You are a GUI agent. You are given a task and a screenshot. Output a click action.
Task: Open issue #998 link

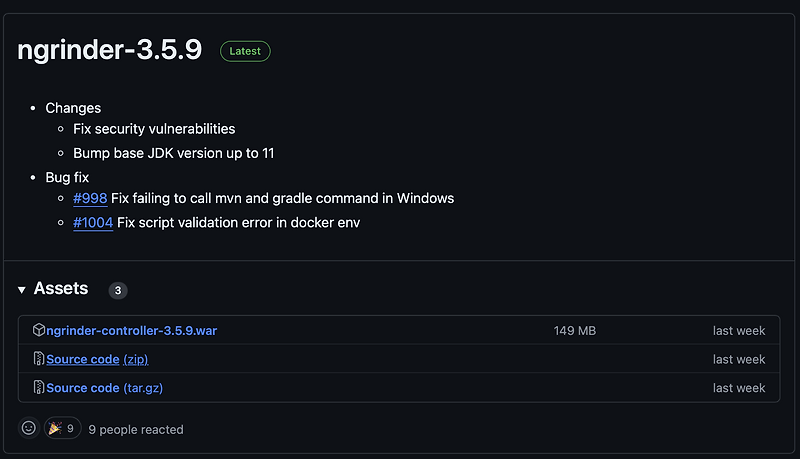tap(90, 198)
